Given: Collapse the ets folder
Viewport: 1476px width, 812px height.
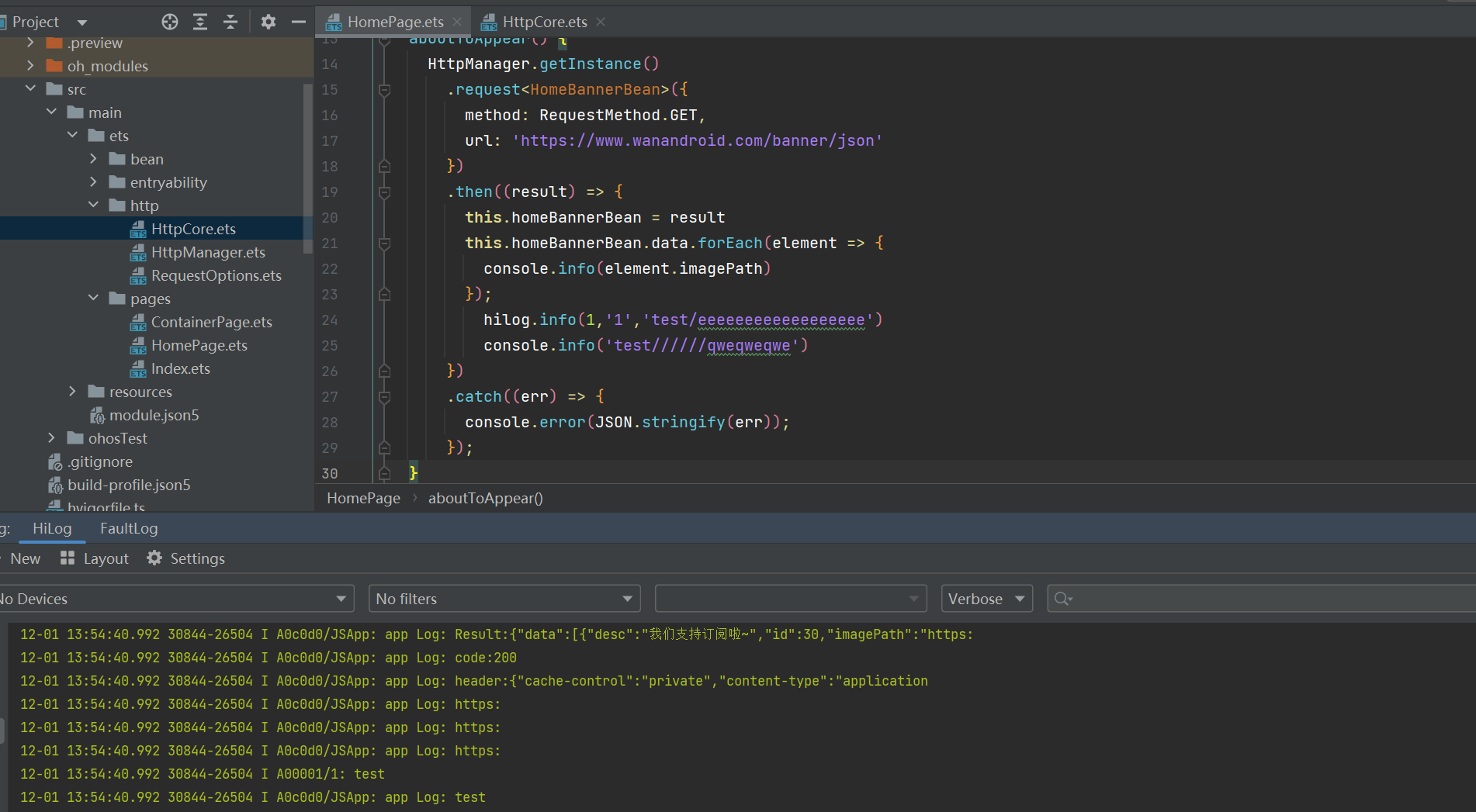Looking at the screenshot, I should tap(72, 136).
